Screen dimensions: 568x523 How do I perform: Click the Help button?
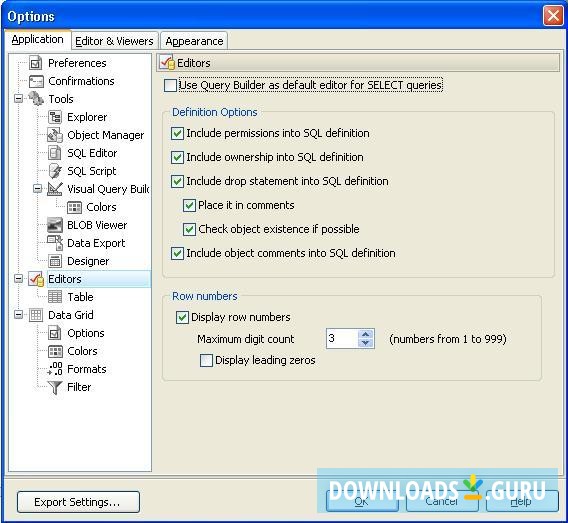522,501
